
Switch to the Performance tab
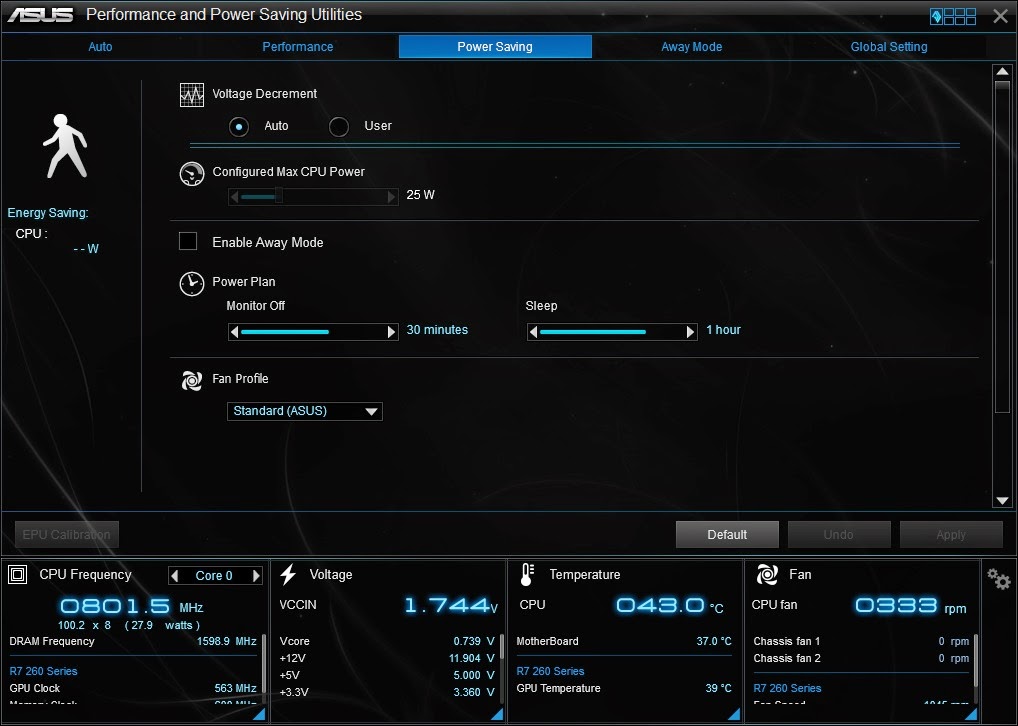point(297,47)
